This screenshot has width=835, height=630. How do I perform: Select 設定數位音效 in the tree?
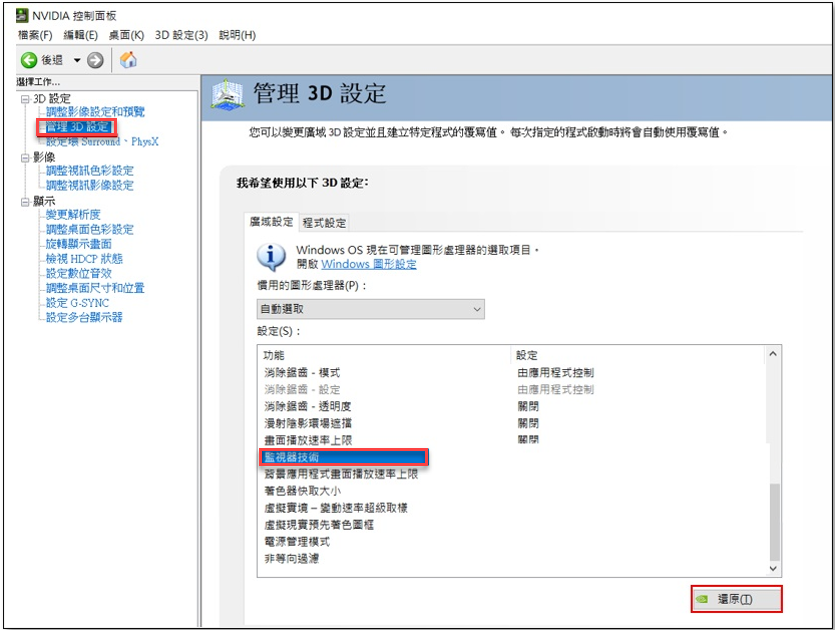point(79,273)
